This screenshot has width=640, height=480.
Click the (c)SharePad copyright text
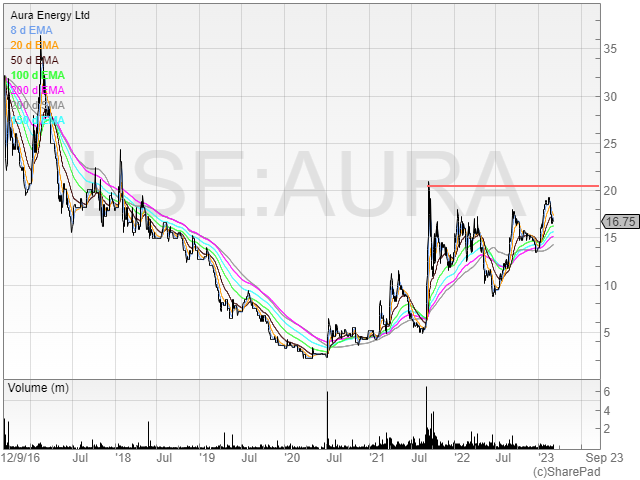coord(567,472)
